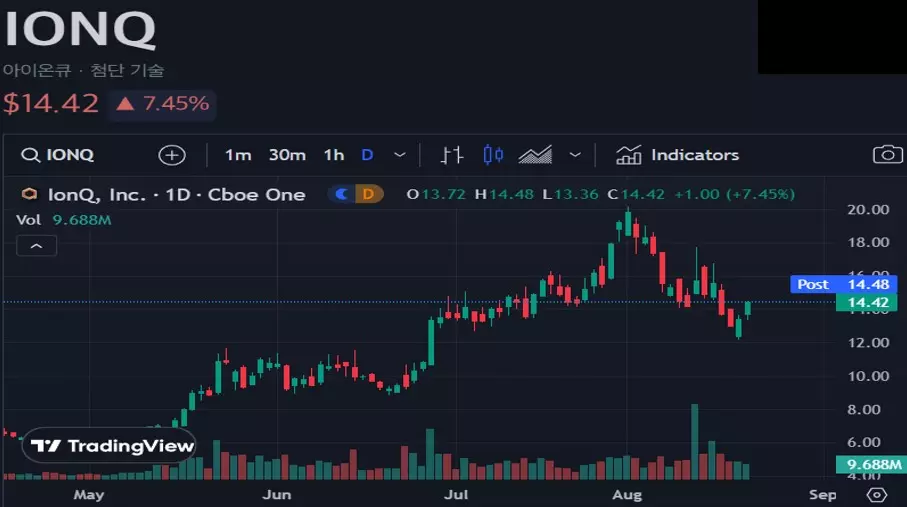The height and width of the screenshot is (507, 907).
Task: Open the TradingView logo link
Action: click(x=111, y=446)
